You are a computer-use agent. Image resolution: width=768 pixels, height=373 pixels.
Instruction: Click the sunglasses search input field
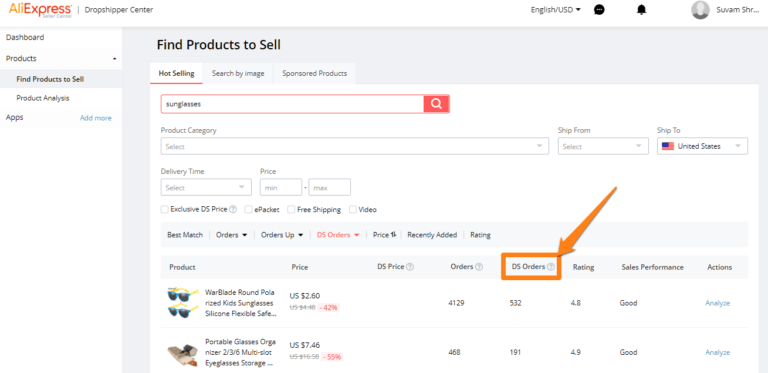(292, 104)
